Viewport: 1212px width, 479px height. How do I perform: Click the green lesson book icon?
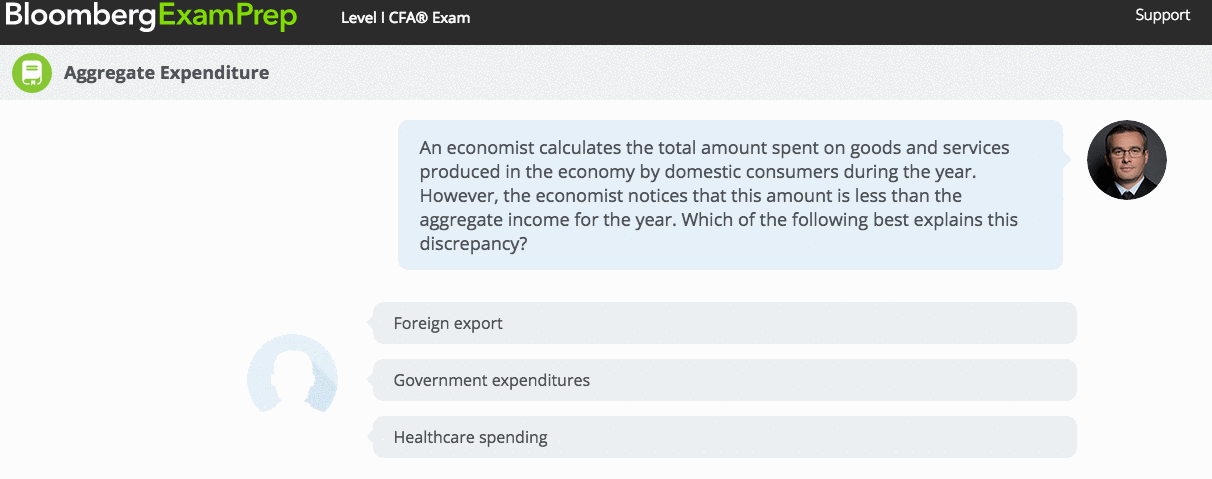32,73
